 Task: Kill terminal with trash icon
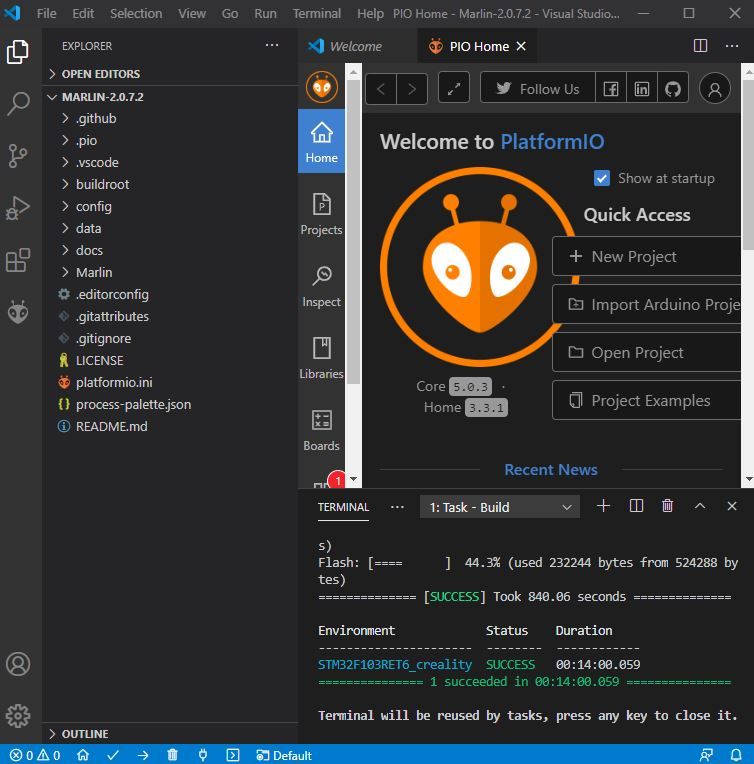[667, 506]
